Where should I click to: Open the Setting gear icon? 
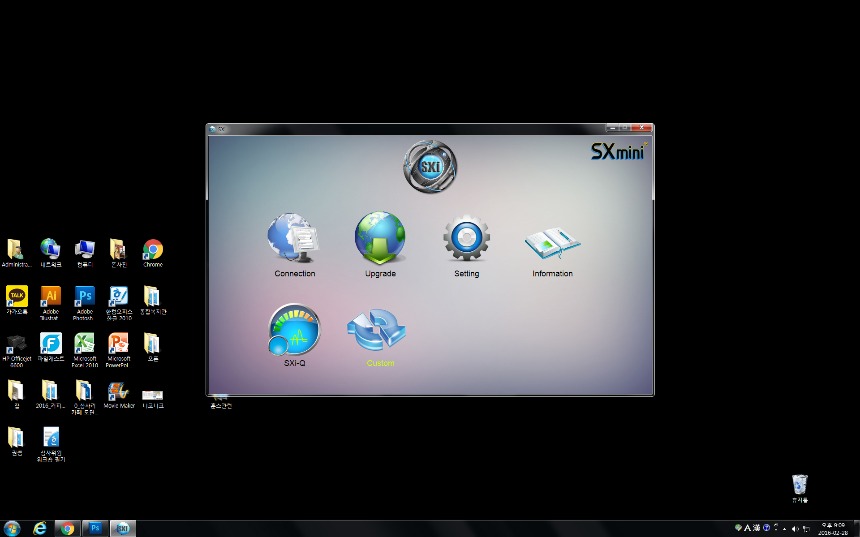tap(466, 238)
